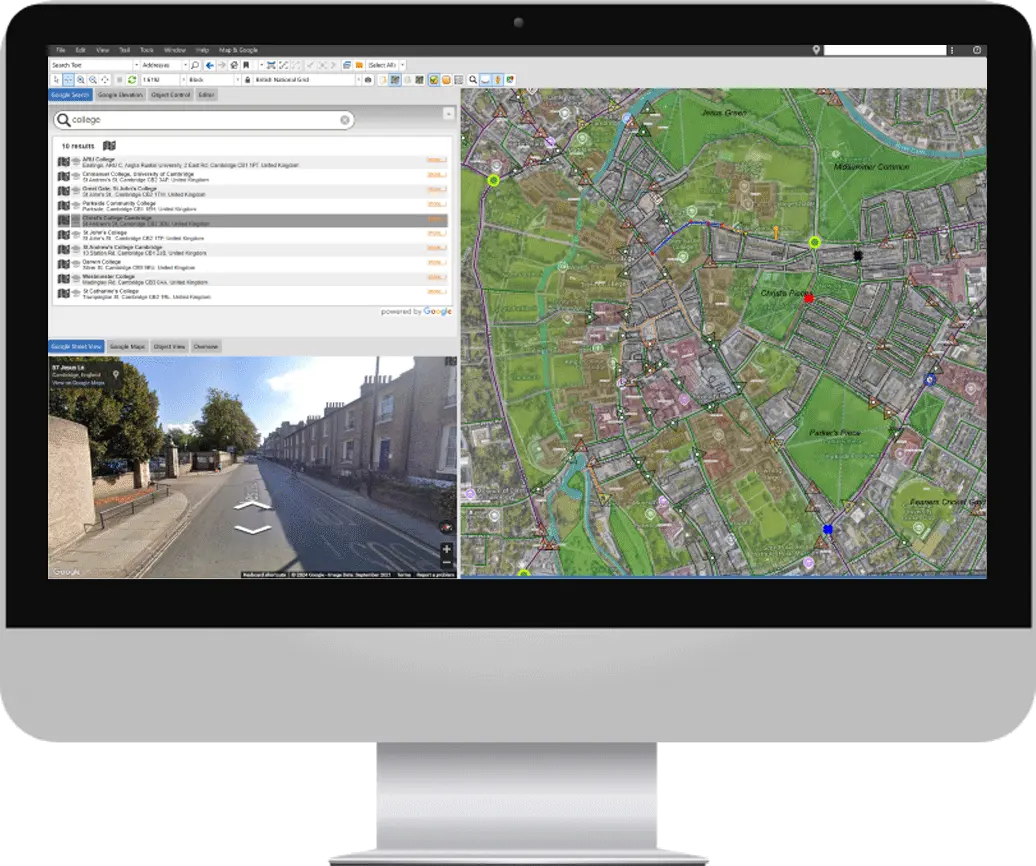Switch to the Google Elevation tab
Screen dimensions: 1036x866
120,95
